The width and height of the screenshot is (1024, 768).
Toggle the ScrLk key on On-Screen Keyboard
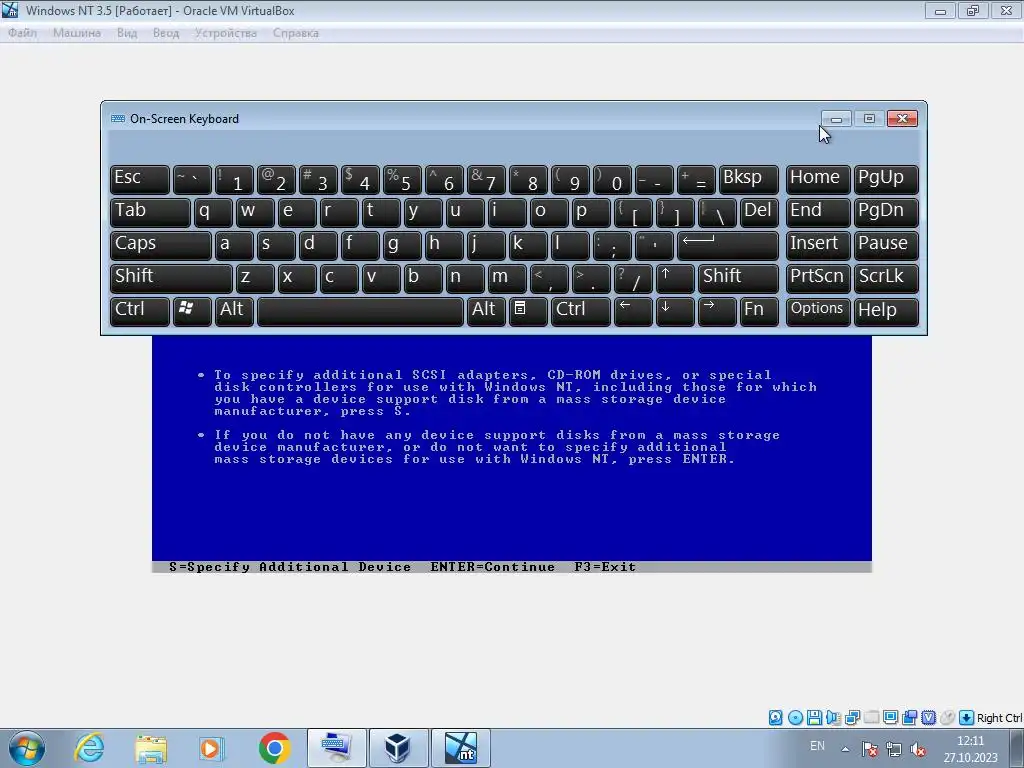tap(886, 278)
